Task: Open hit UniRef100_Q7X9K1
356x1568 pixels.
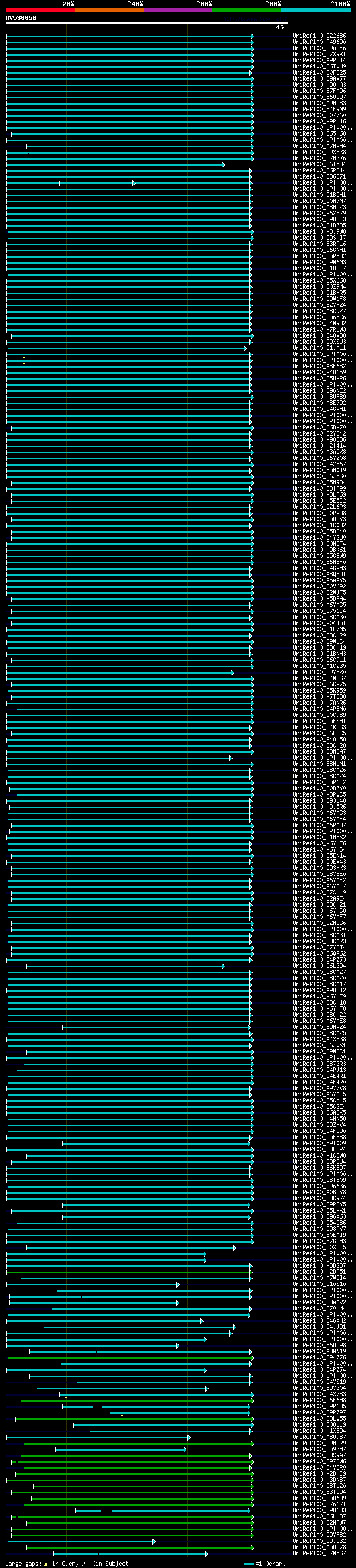Action: click(319, 54)
